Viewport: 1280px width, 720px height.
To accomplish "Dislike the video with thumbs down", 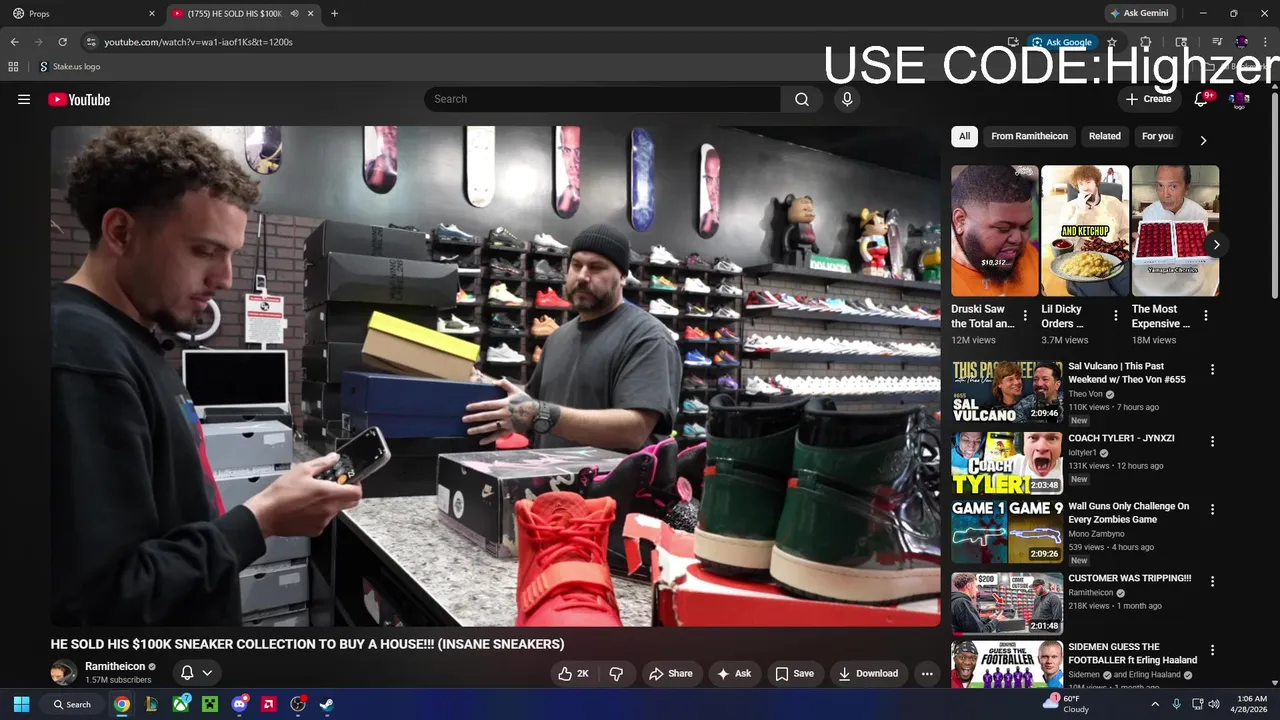I will 616,674.
